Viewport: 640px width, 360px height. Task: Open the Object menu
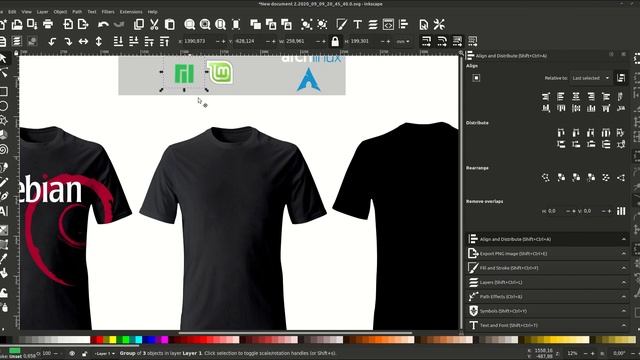(60, 12)
